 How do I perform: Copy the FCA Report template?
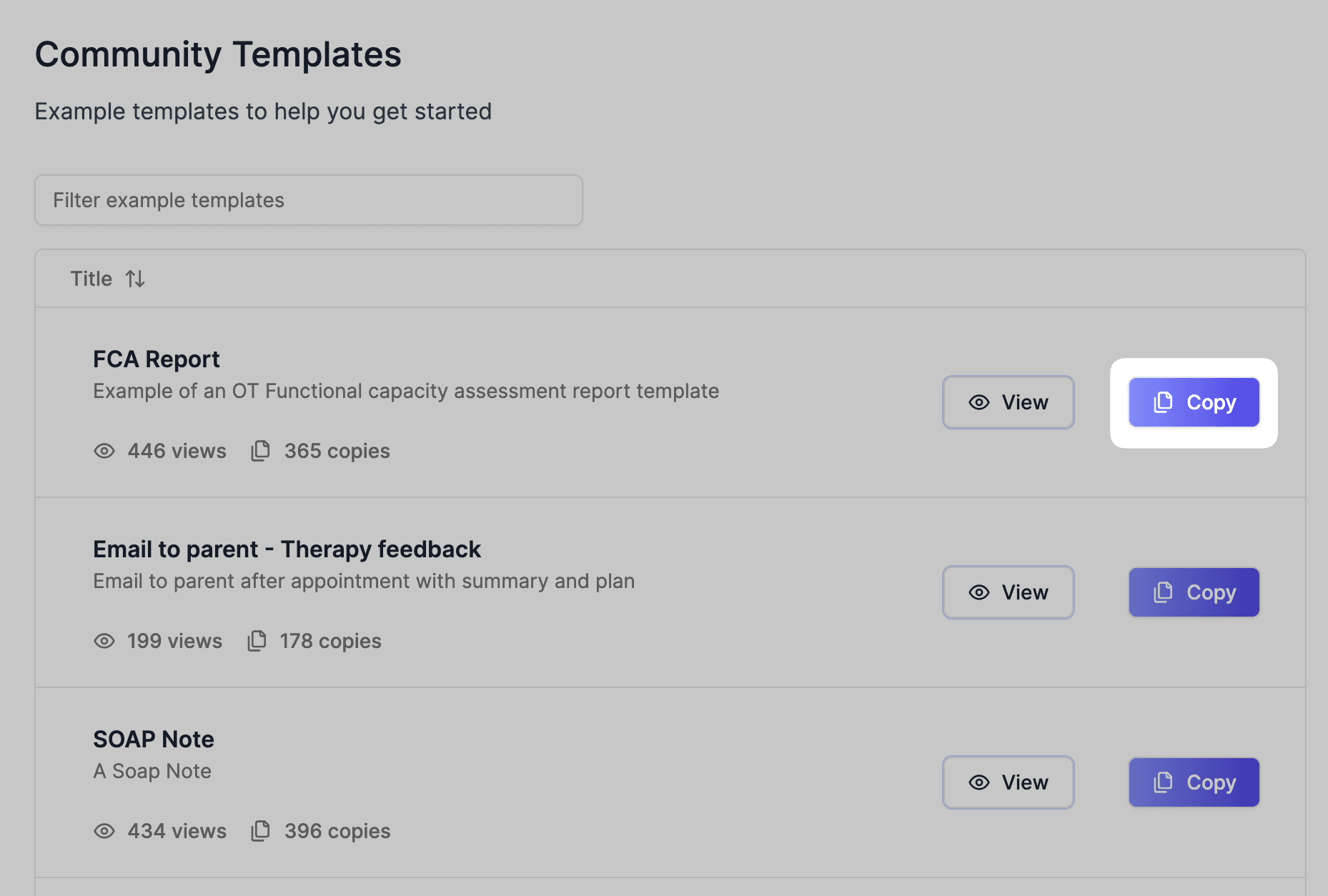click(x=1194, y=402)
